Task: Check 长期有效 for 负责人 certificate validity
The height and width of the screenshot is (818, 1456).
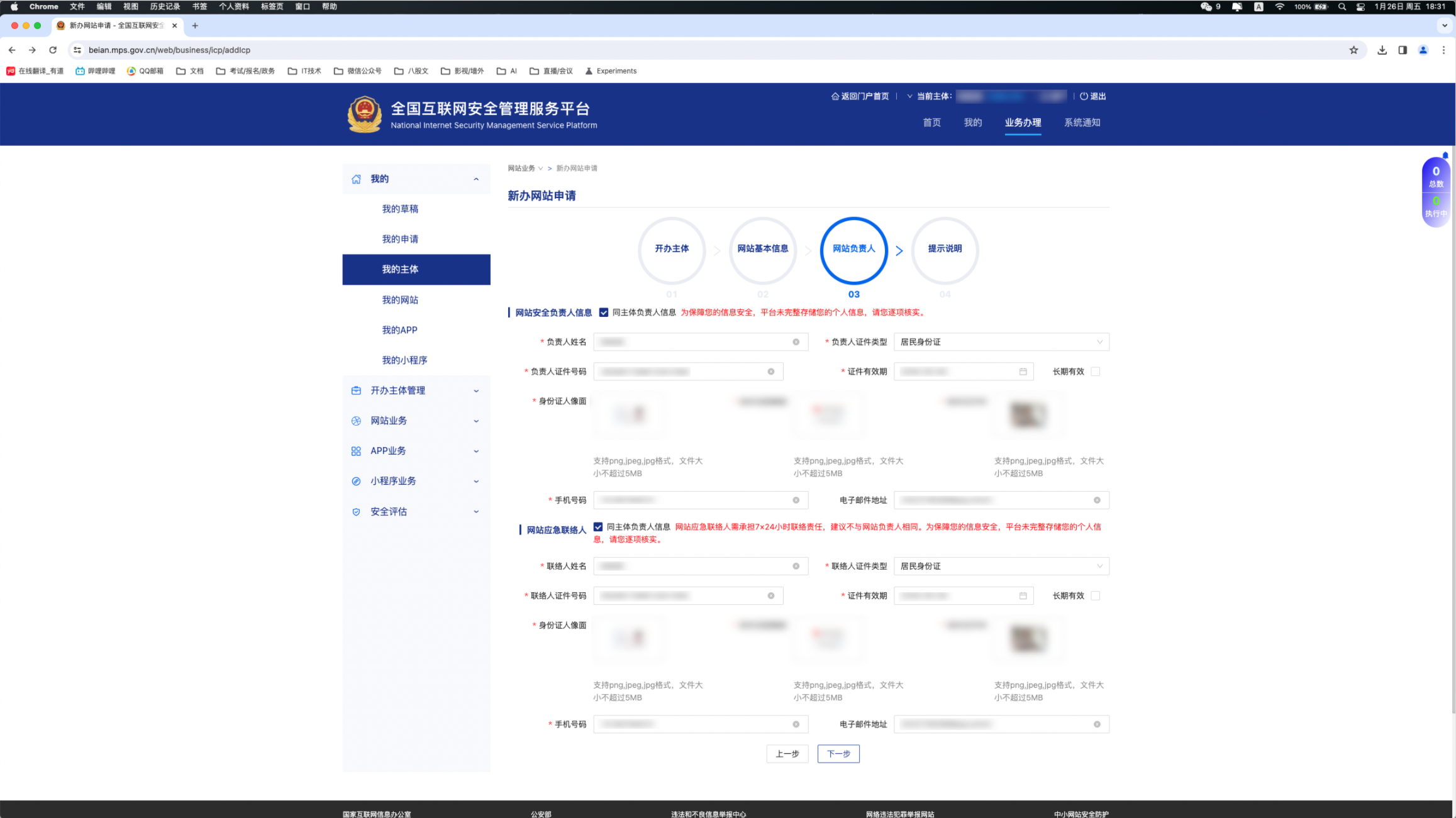Action: pos(1096,372)
